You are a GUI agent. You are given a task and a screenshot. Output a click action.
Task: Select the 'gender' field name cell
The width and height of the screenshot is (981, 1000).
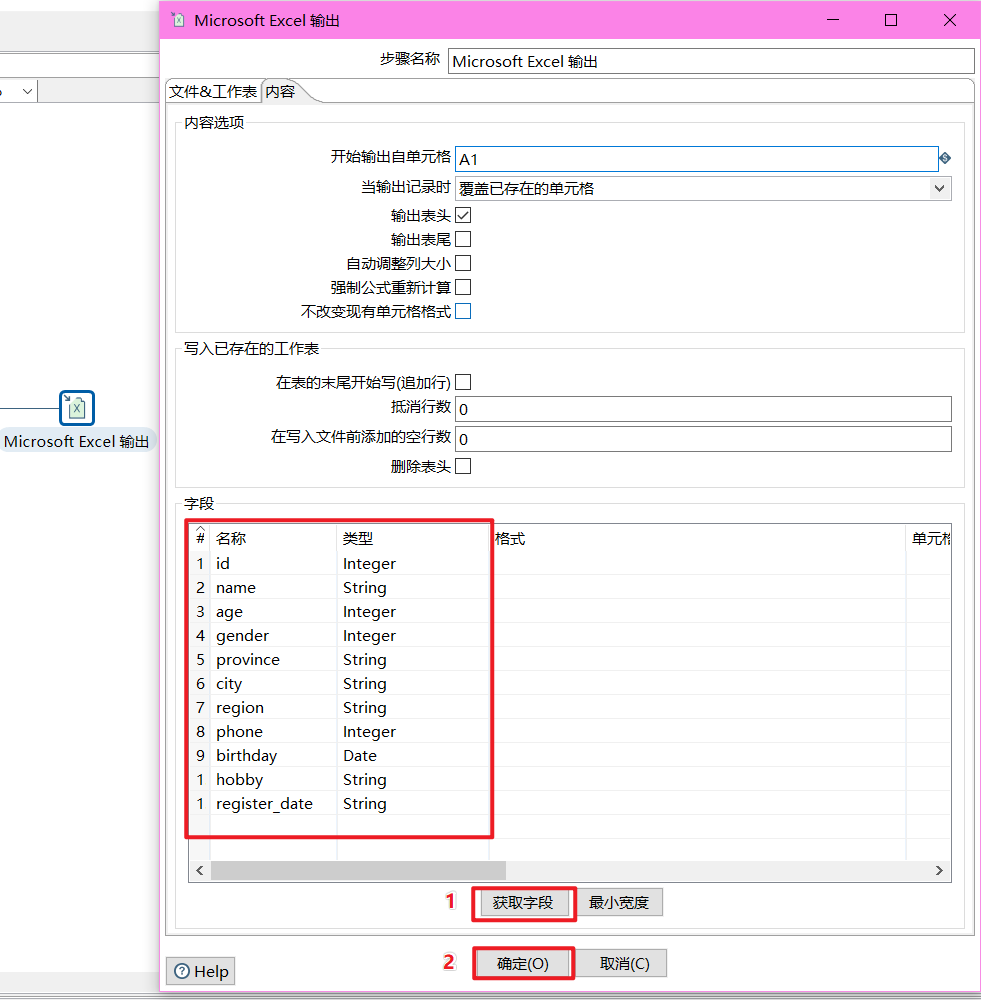tap(273, 635)
